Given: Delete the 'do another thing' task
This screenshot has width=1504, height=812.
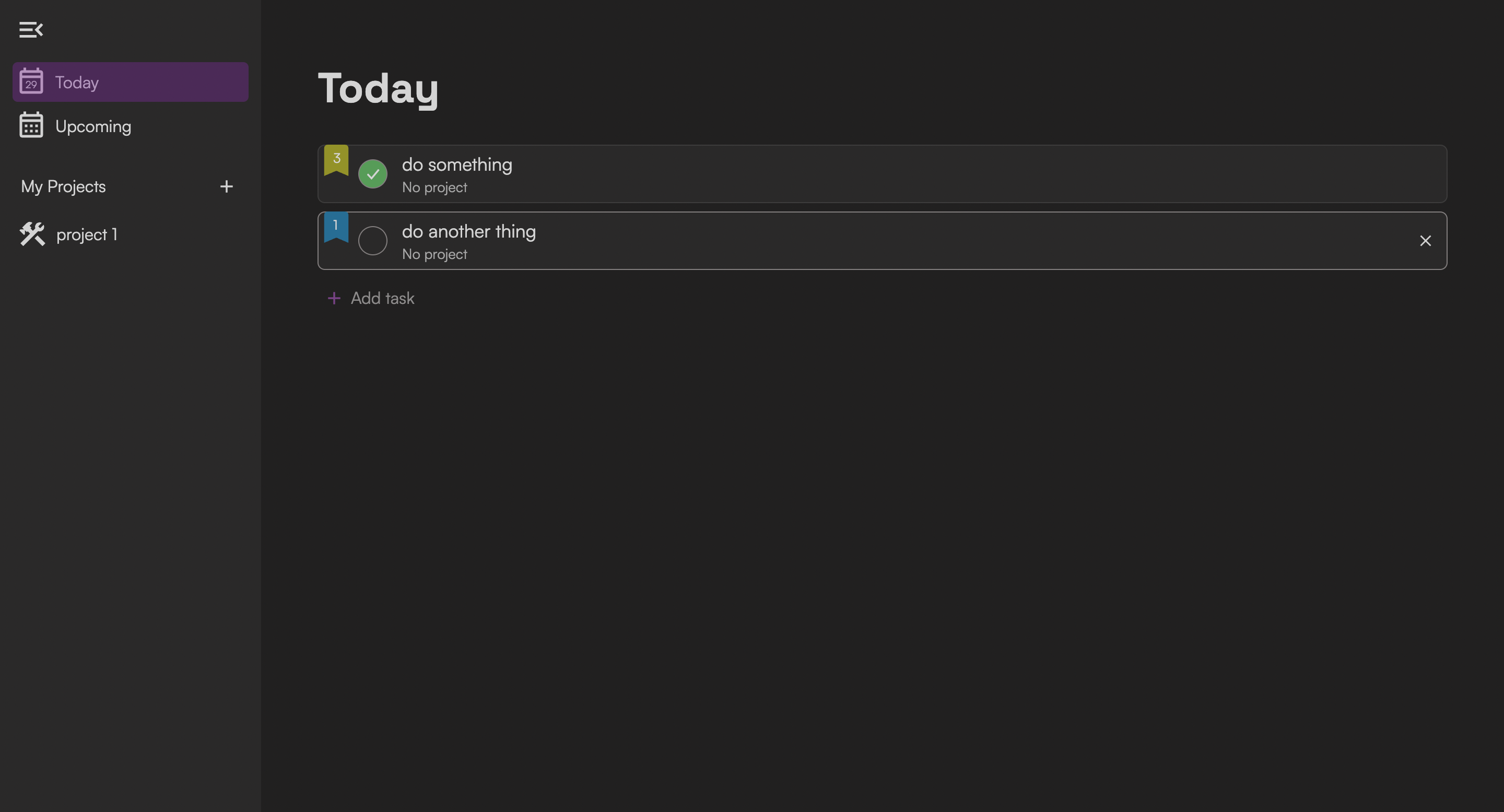Looking at the screenshot, I should pyautogui.click(x=1425, y=241).
